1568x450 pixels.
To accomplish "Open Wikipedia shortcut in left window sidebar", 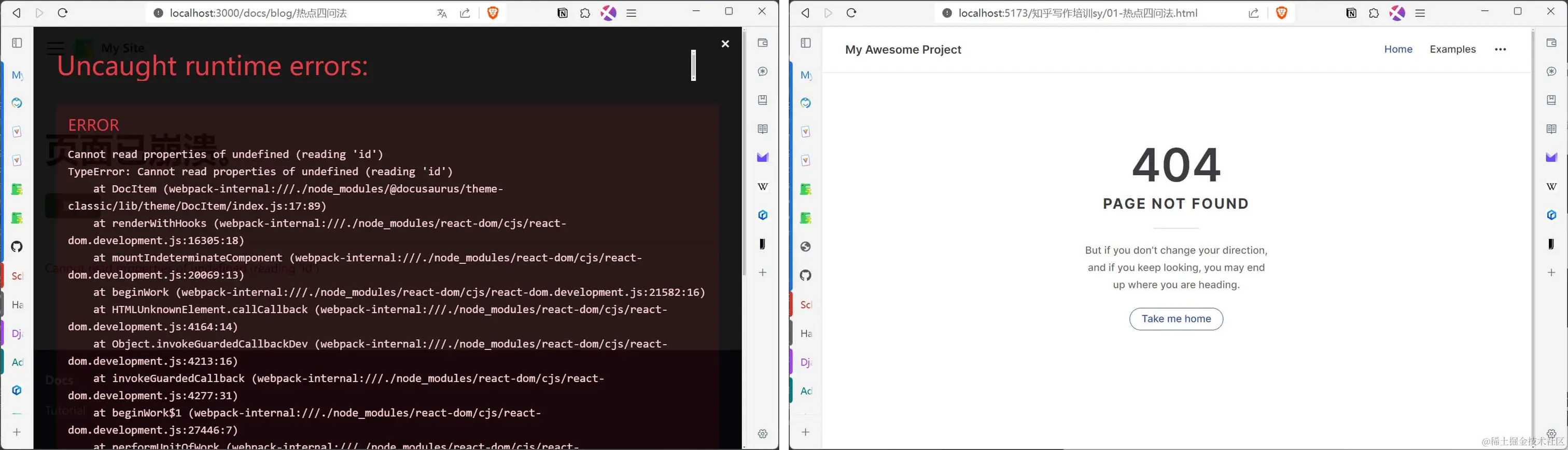I will point(763,186).
